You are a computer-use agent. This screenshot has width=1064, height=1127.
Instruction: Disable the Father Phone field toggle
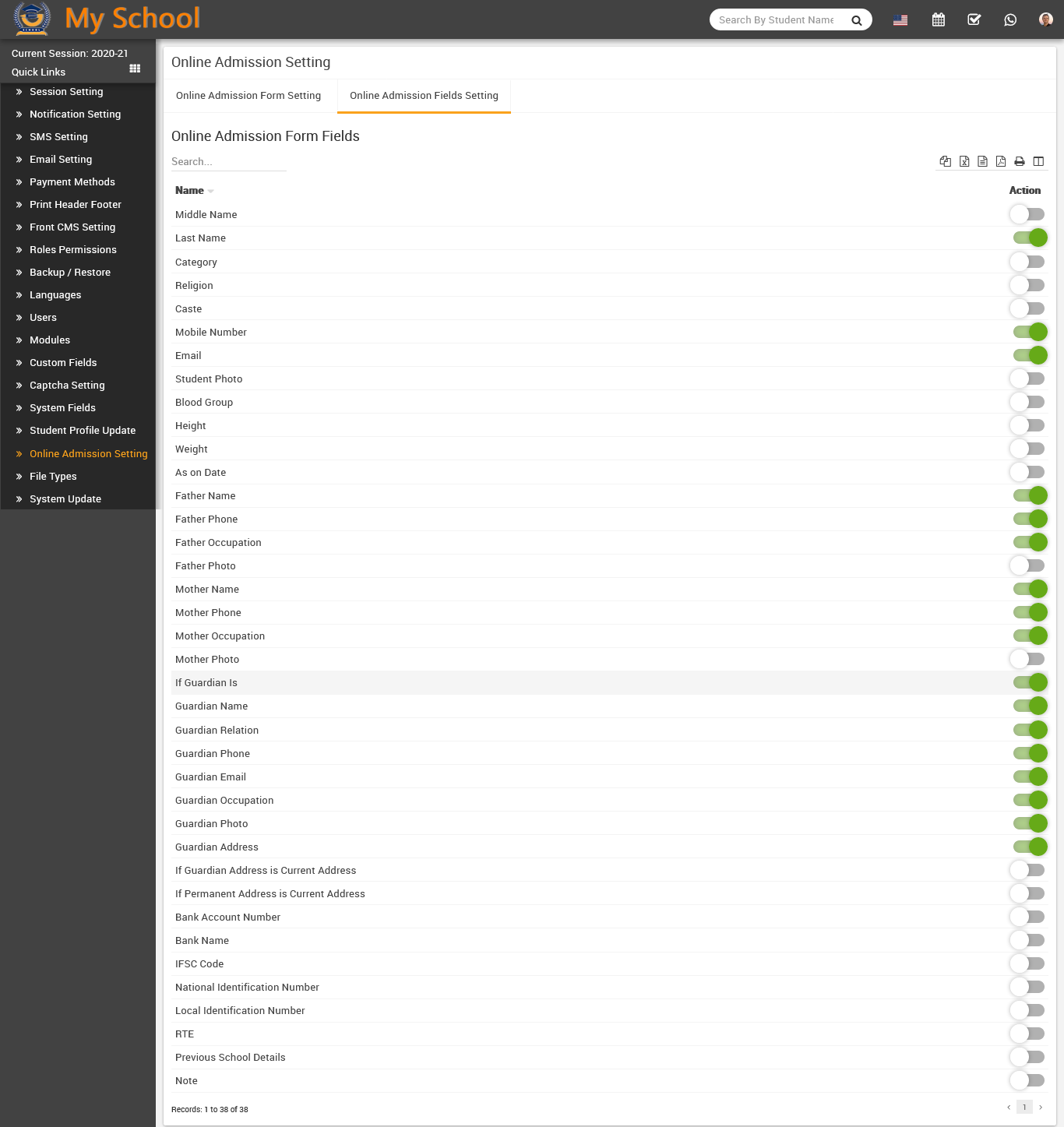[1030, 519]
